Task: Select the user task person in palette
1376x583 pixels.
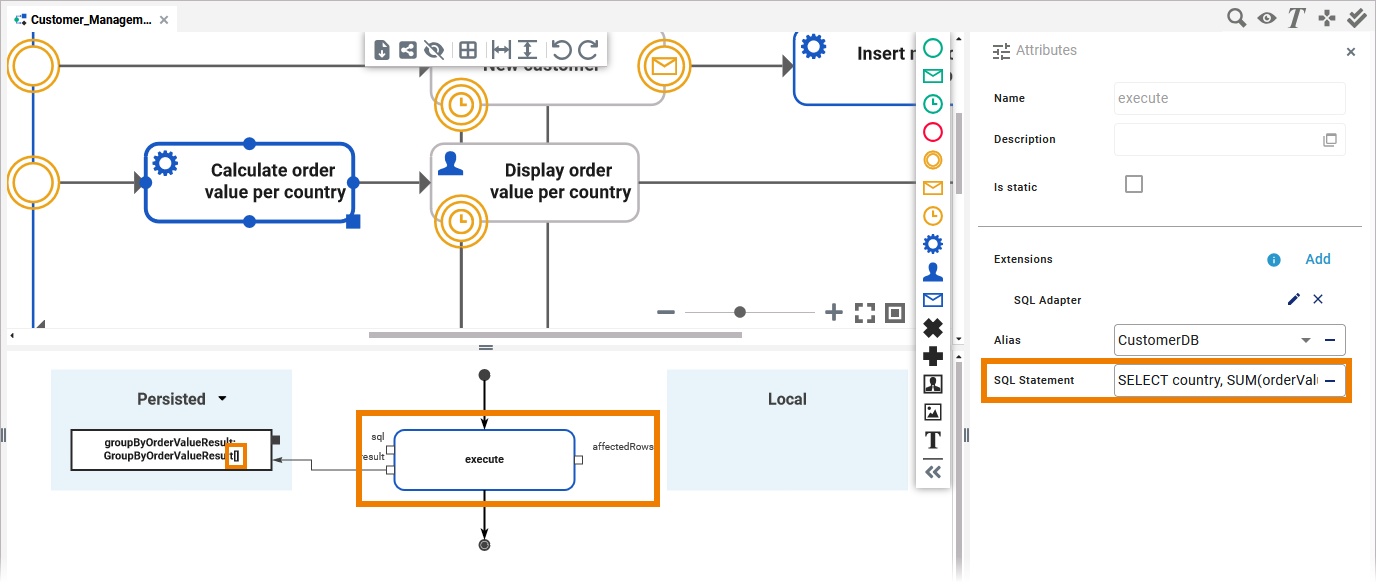Action: pos(932,271)
